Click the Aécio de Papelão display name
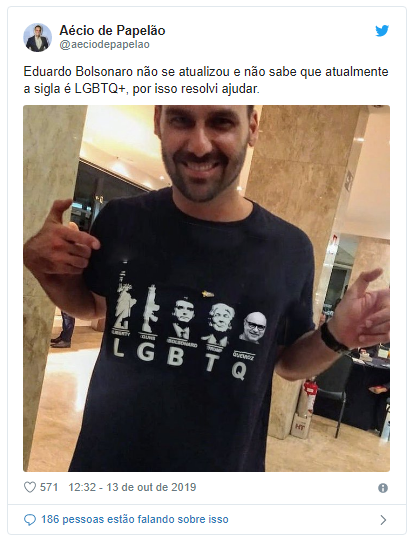Viewport: 414px width, 541px height. pyautogui.click(x=112, y=31)
